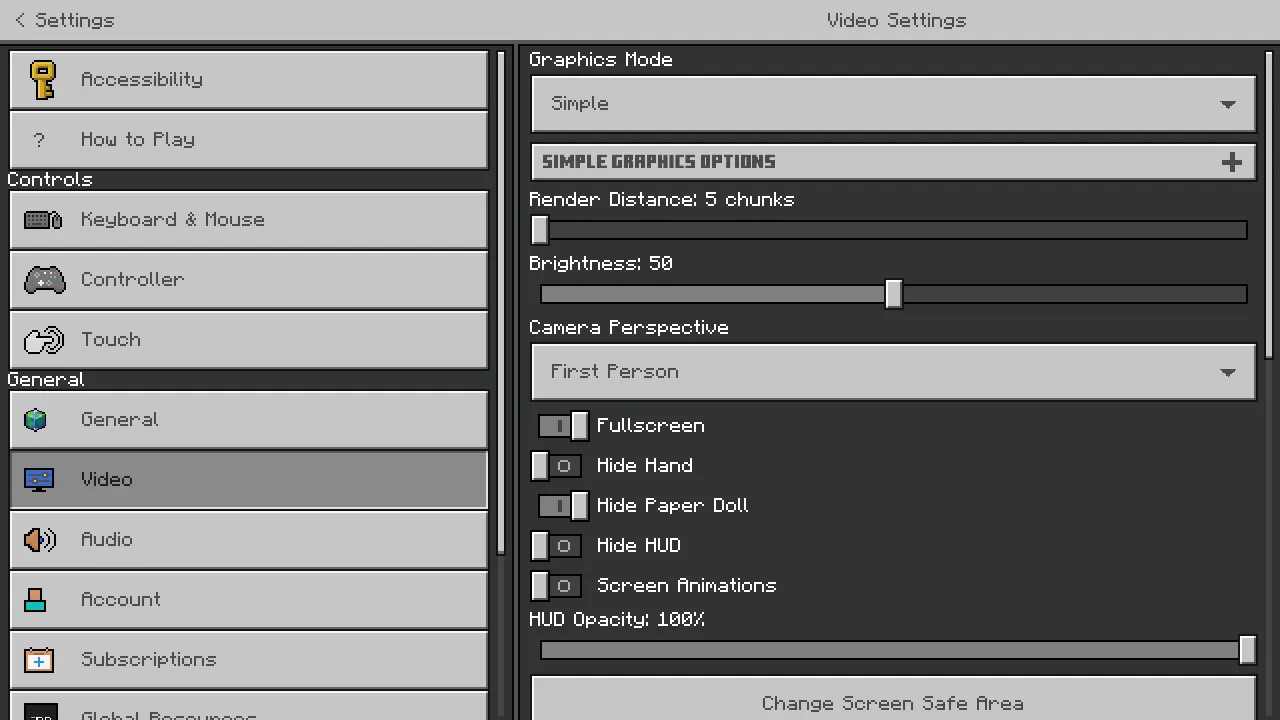This screenshot has width=1280, height=720.
Task: Go back using the Settings arrow
Action: [20, 20]
